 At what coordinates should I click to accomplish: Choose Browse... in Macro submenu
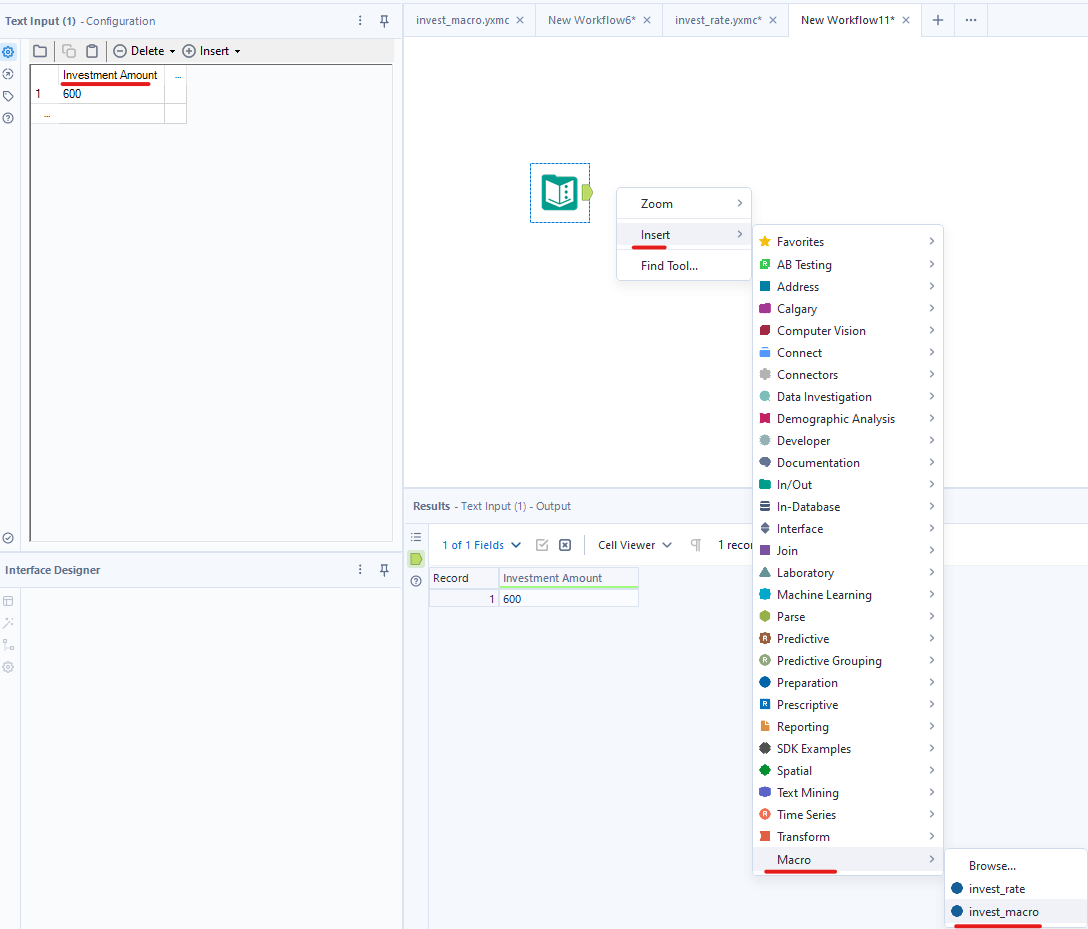(x=1016, y=866)
